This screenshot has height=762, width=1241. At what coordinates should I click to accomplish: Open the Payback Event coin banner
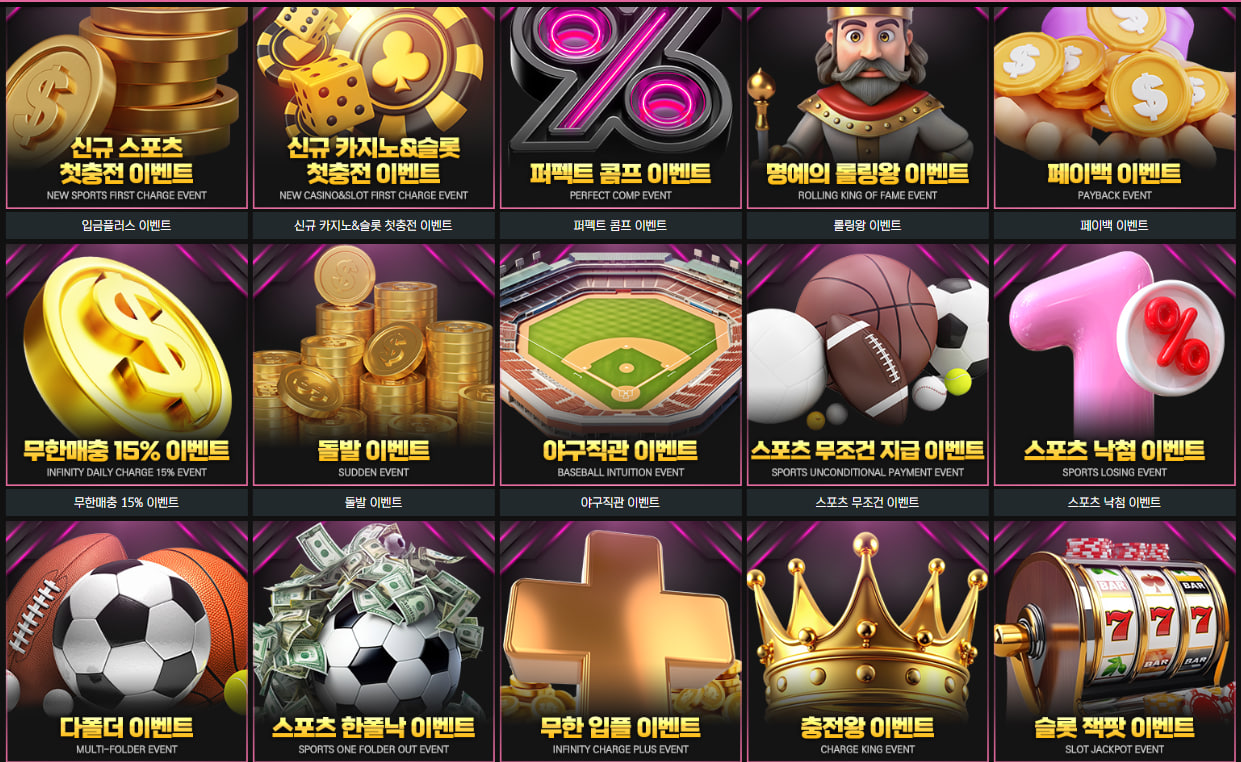[1114, 107]
